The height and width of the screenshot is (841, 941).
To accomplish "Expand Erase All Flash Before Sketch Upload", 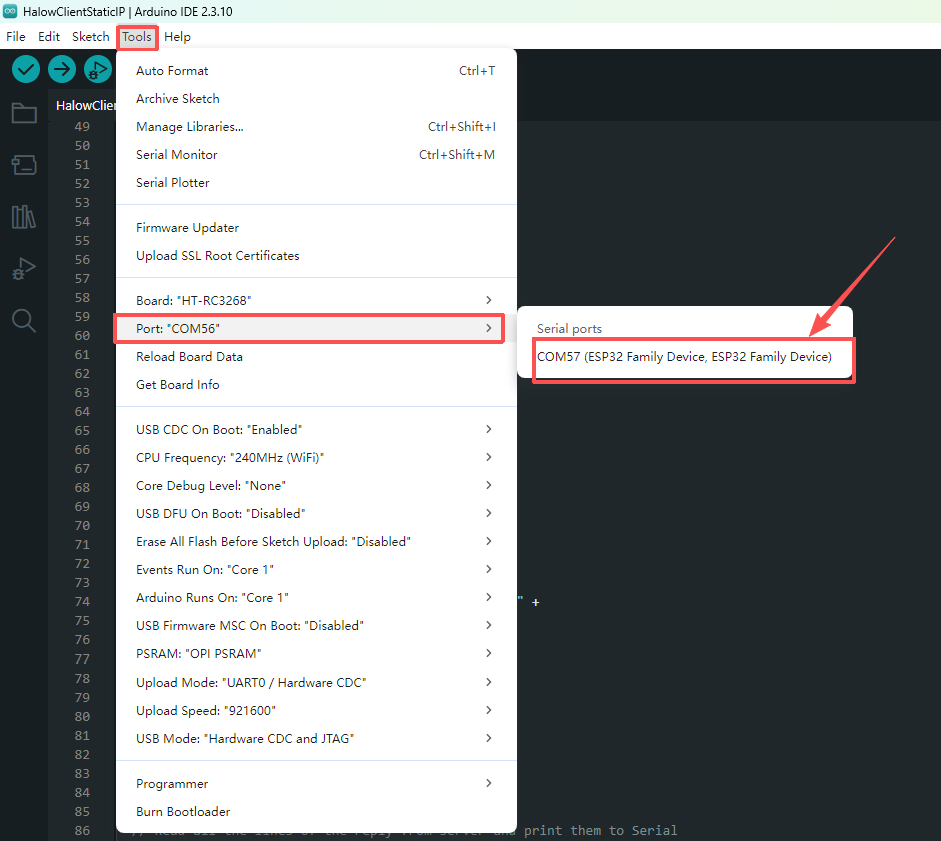I will tap(316, 541).
